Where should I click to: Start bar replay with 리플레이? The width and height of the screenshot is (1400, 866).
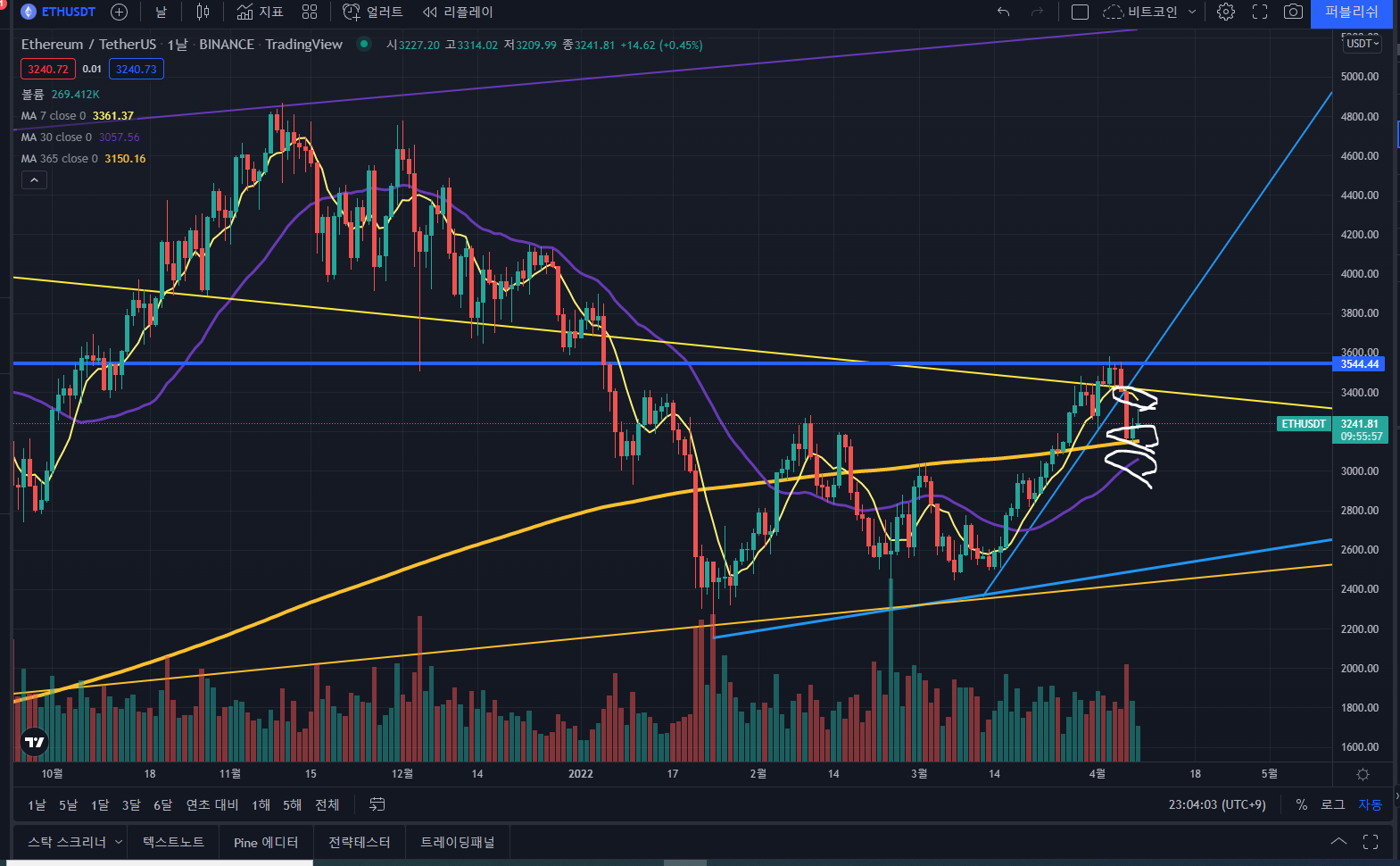point(458,12)
